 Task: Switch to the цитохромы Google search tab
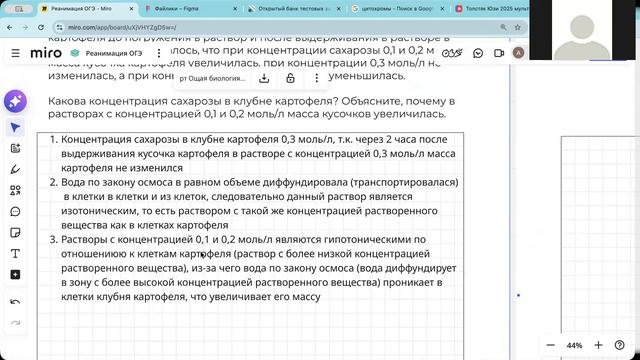tap(398, 9)
